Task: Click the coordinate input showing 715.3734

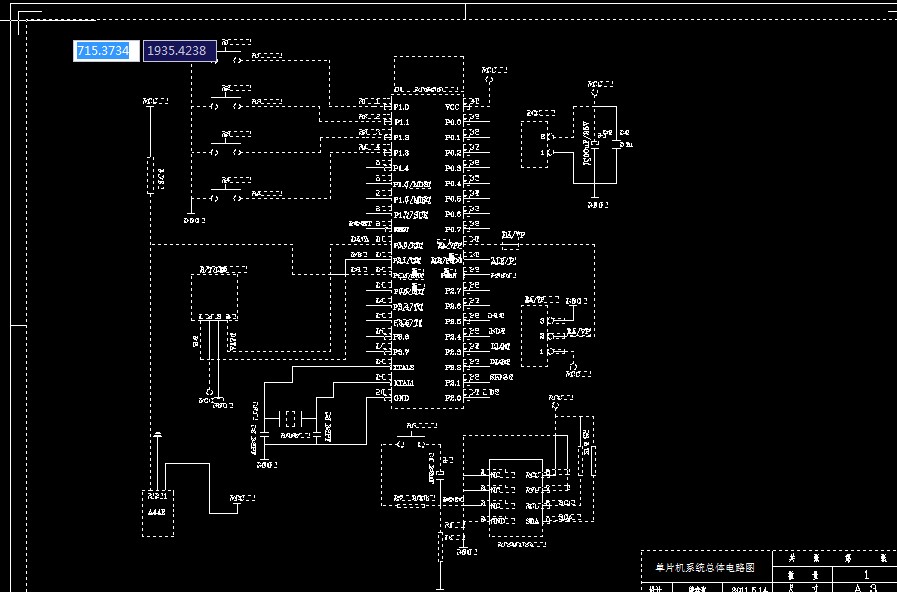Action: pos(106,50)
